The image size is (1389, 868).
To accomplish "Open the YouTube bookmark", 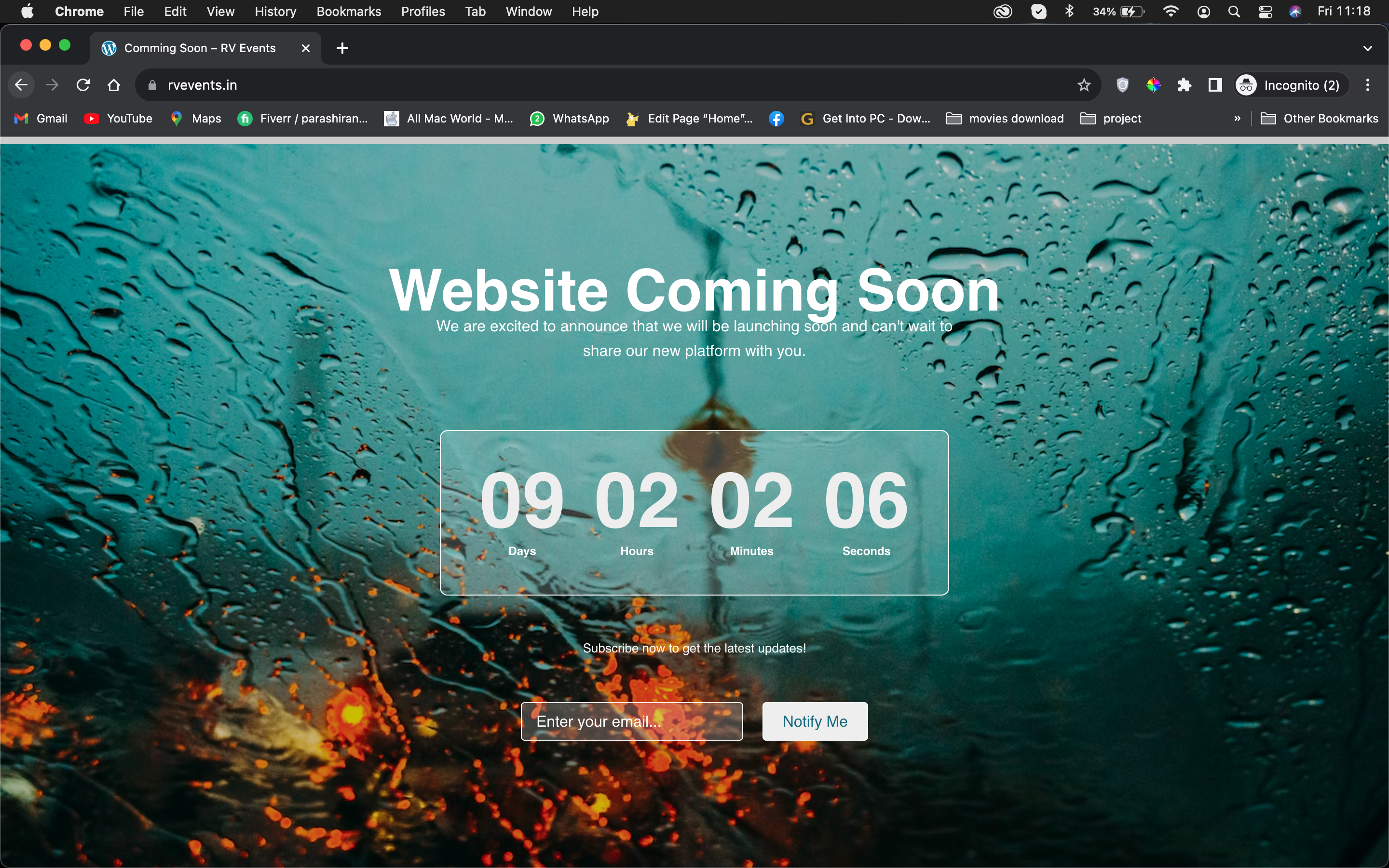I will click(x=118, y=118).
